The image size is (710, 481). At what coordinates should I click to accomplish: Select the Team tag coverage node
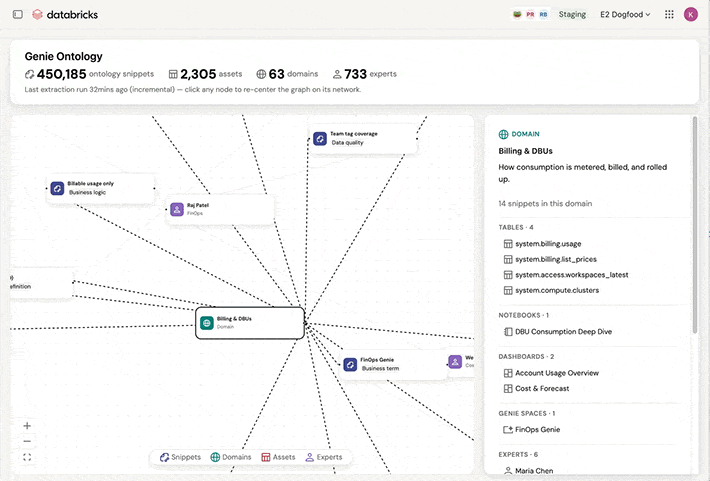pos(363,139)
